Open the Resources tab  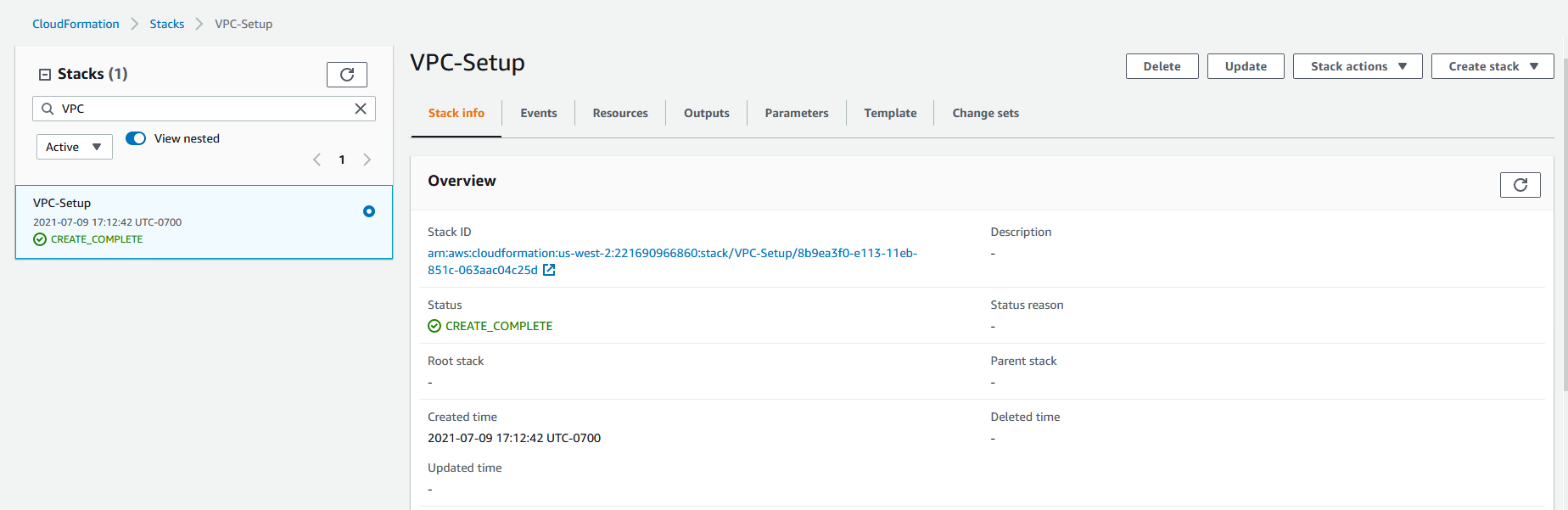tap(620, 113)
